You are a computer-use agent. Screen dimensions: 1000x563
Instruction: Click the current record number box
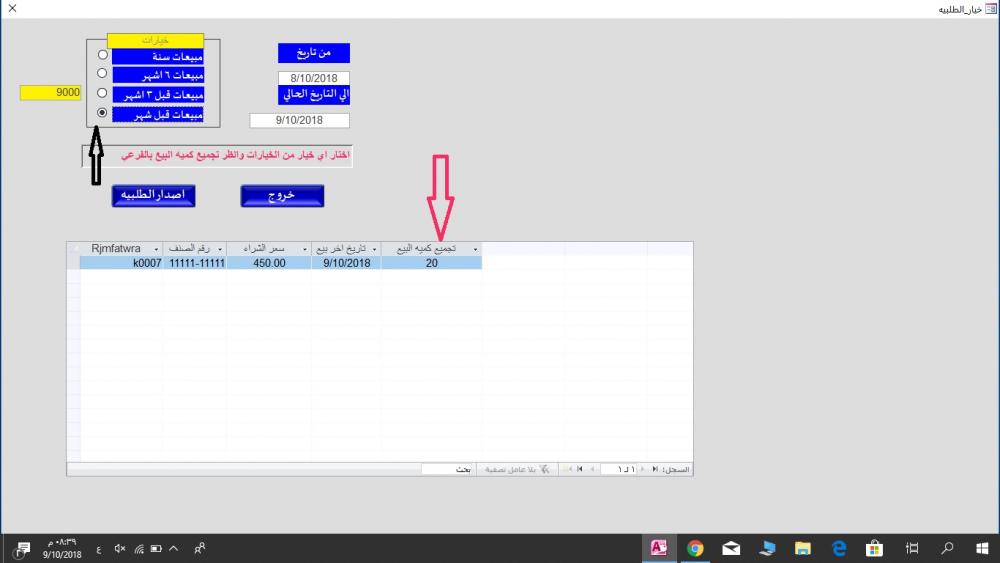click(x=617, y=469)
